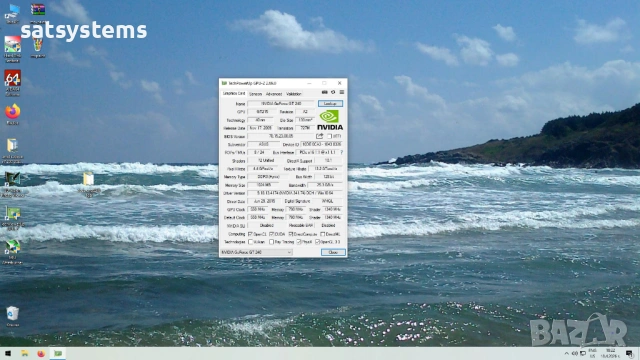Open the flag-striped top desktop icon
Image resolution: width=640 pixels, height=360 pixels.
(x=38, y=10)
